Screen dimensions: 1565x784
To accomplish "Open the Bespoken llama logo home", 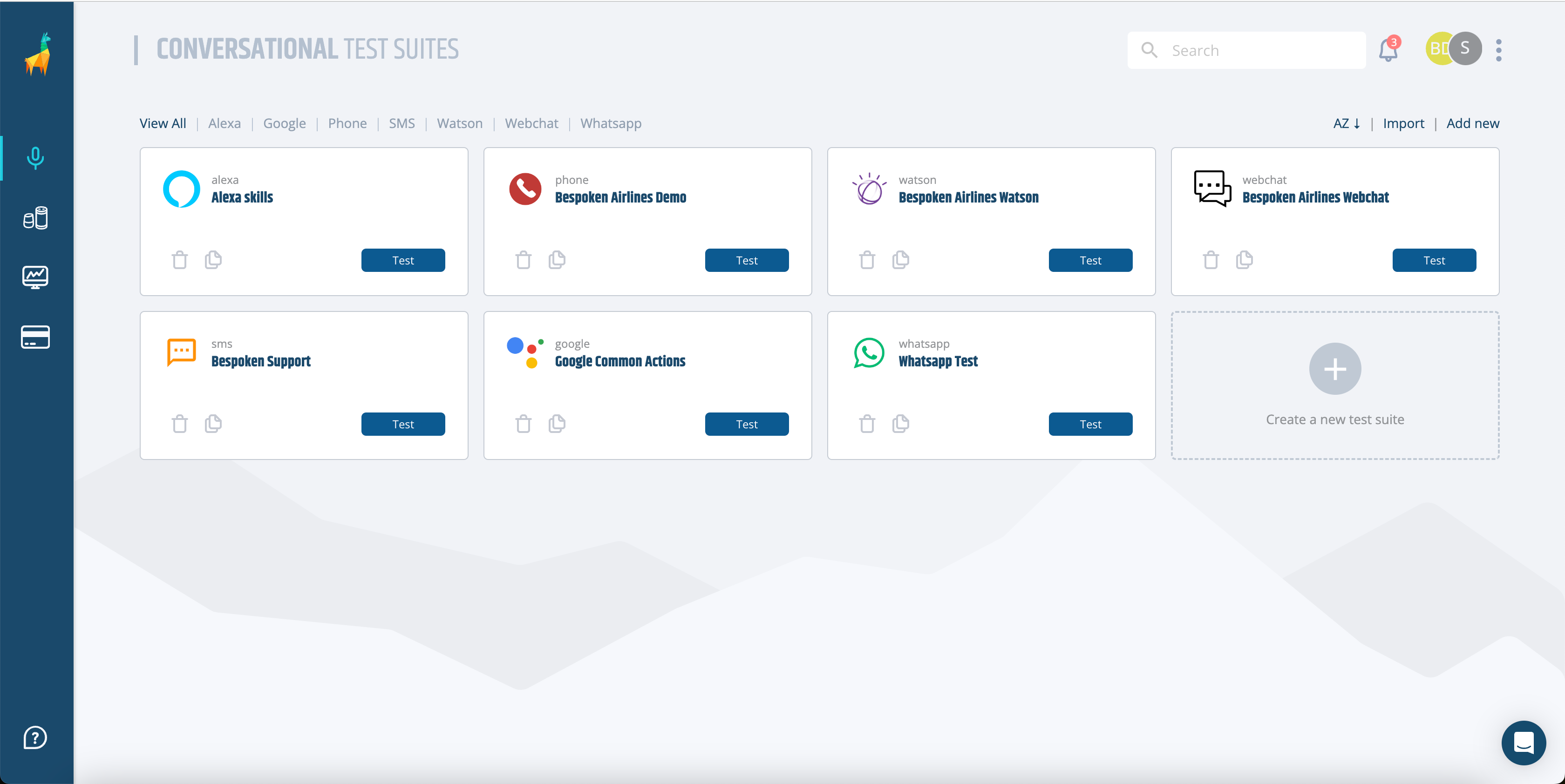I will tap(38, 54).
